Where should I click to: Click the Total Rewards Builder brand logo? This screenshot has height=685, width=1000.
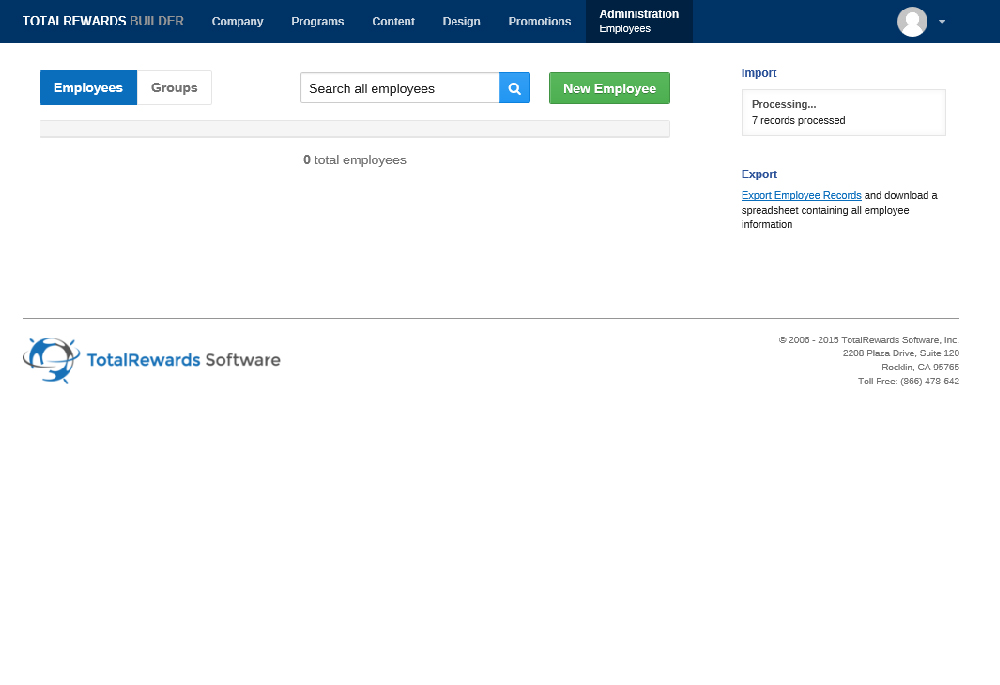pos(103,21)
